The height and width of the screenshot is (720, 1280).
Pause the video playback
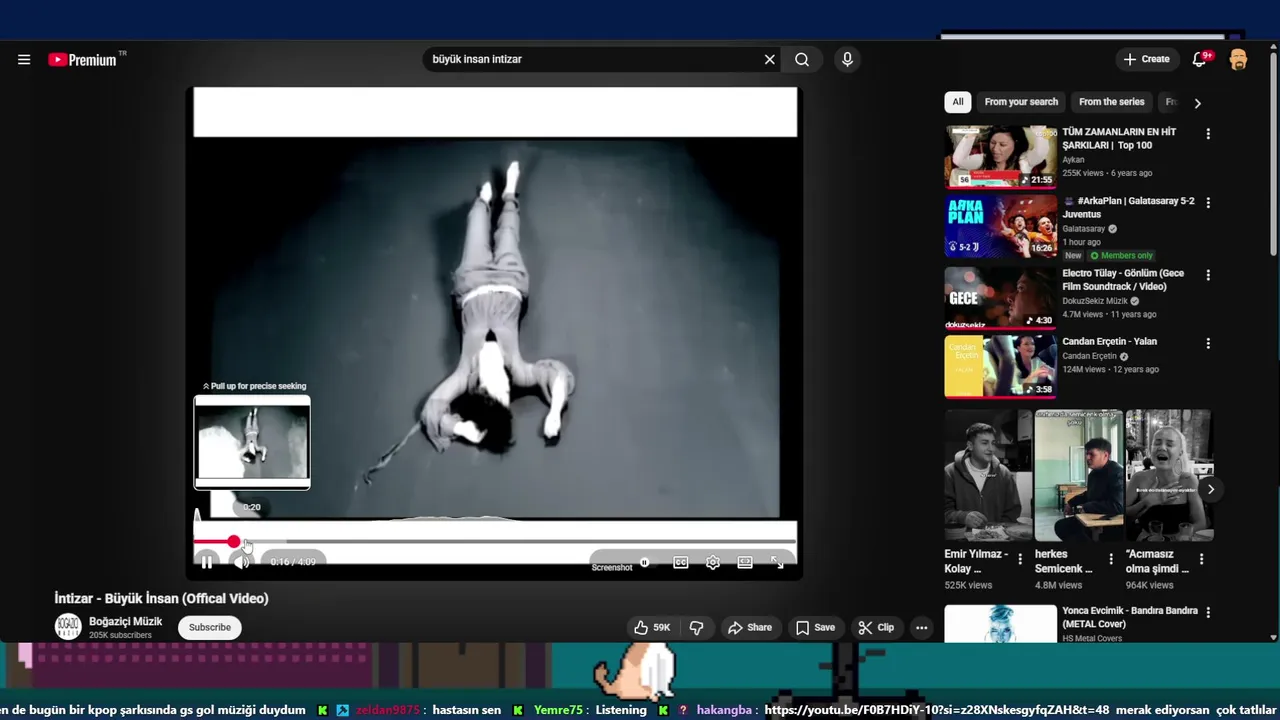pyautogui.click(x=206, y=562)
